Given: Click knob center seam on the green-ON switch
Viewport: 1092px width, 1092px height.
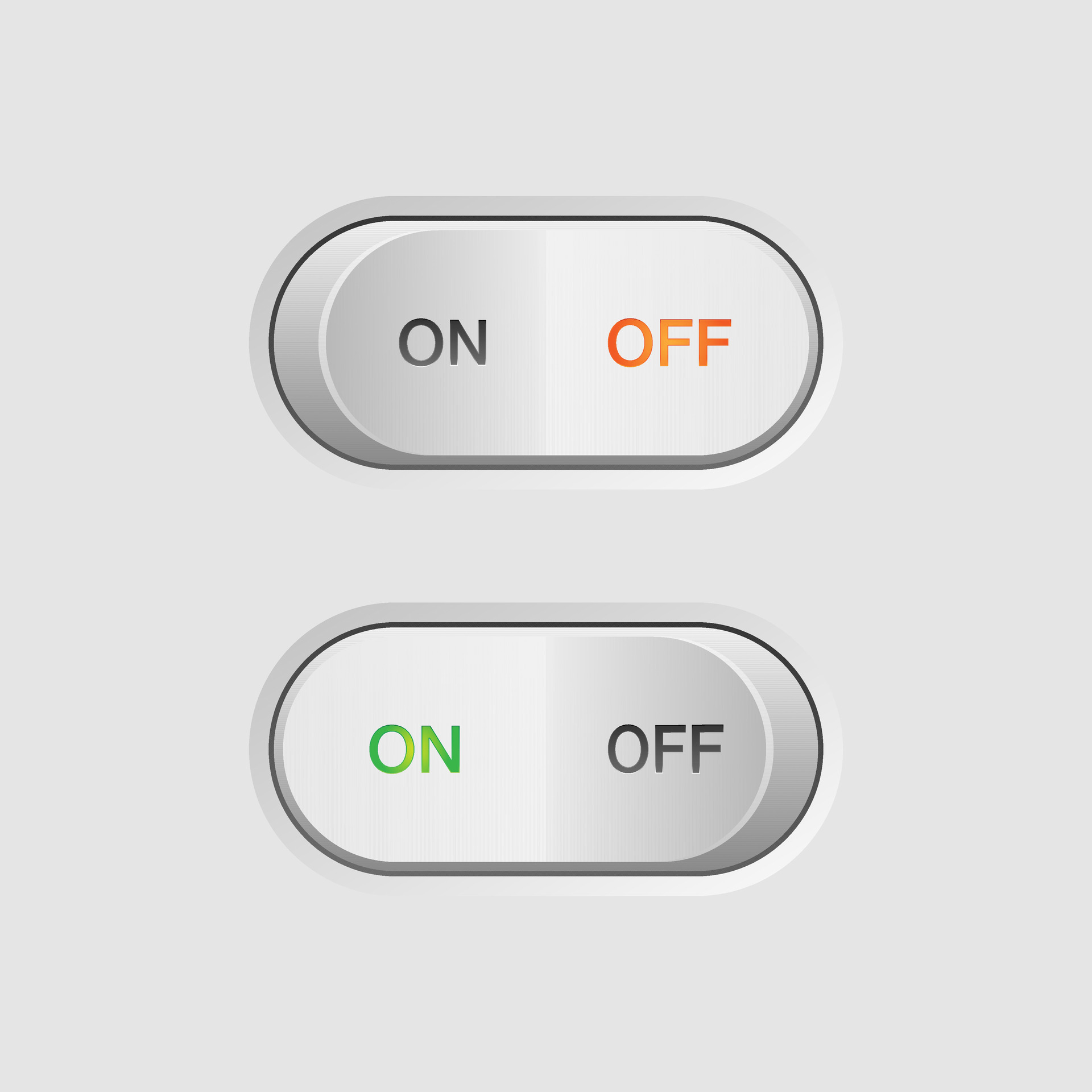Looking at the screenshot, I should coord(546,749).
